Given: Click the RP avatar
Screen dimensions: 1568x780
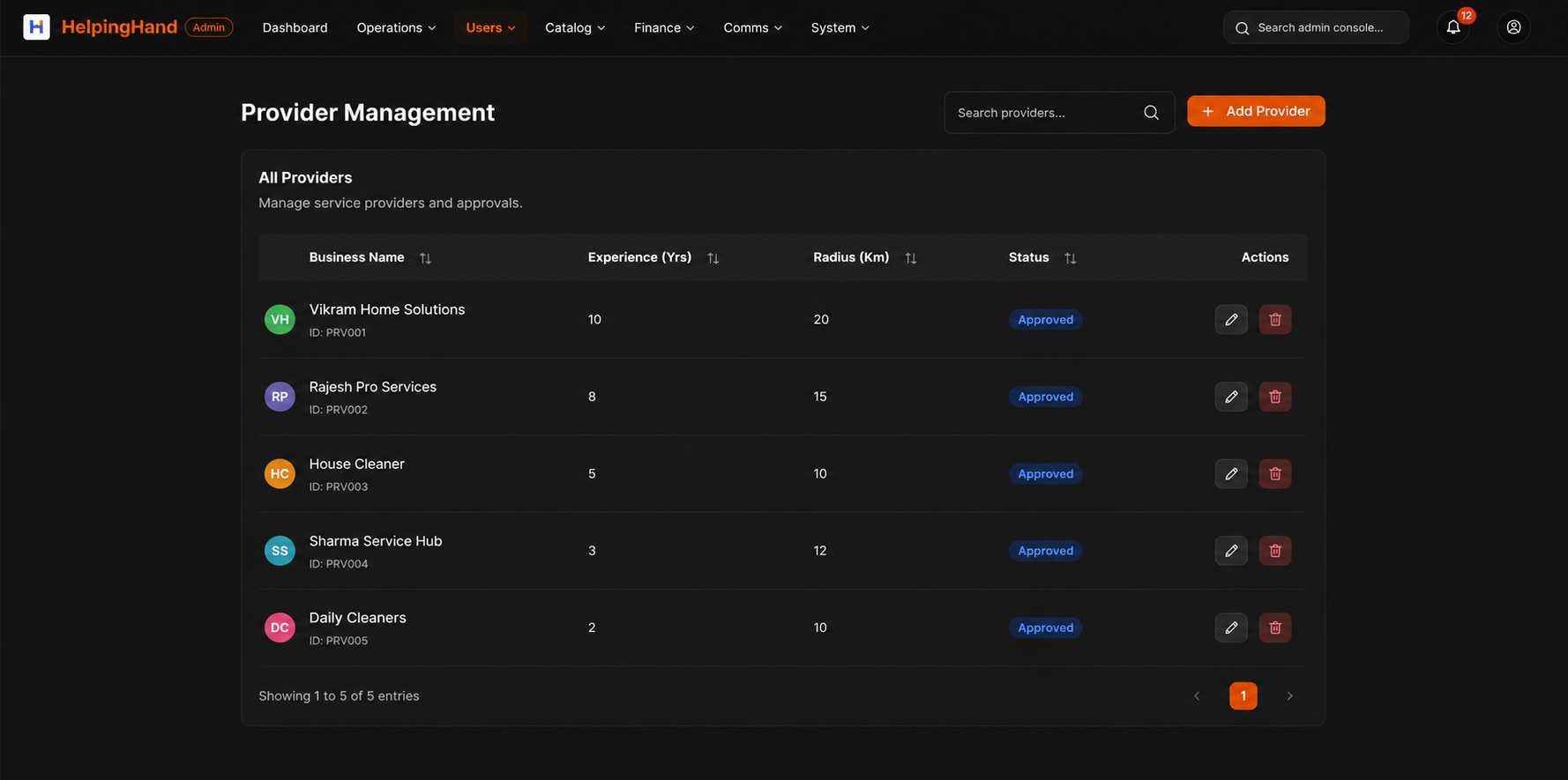Looking at the screenshot, I should [280, 397].
